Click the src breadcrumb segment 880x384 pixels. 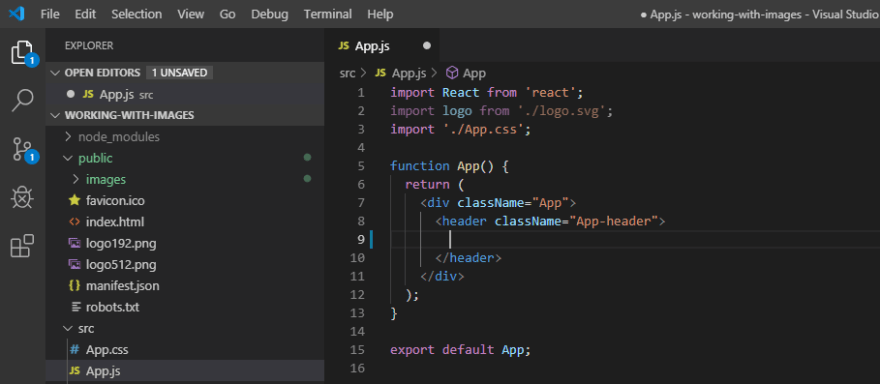(347, 73)
